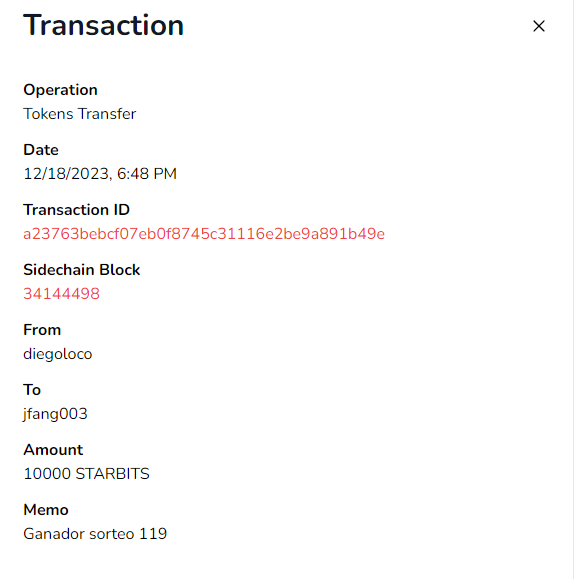Close the Transaction panel with the X icon
Image resolution: width=574 pixels, height=579 pixels.
539,26
